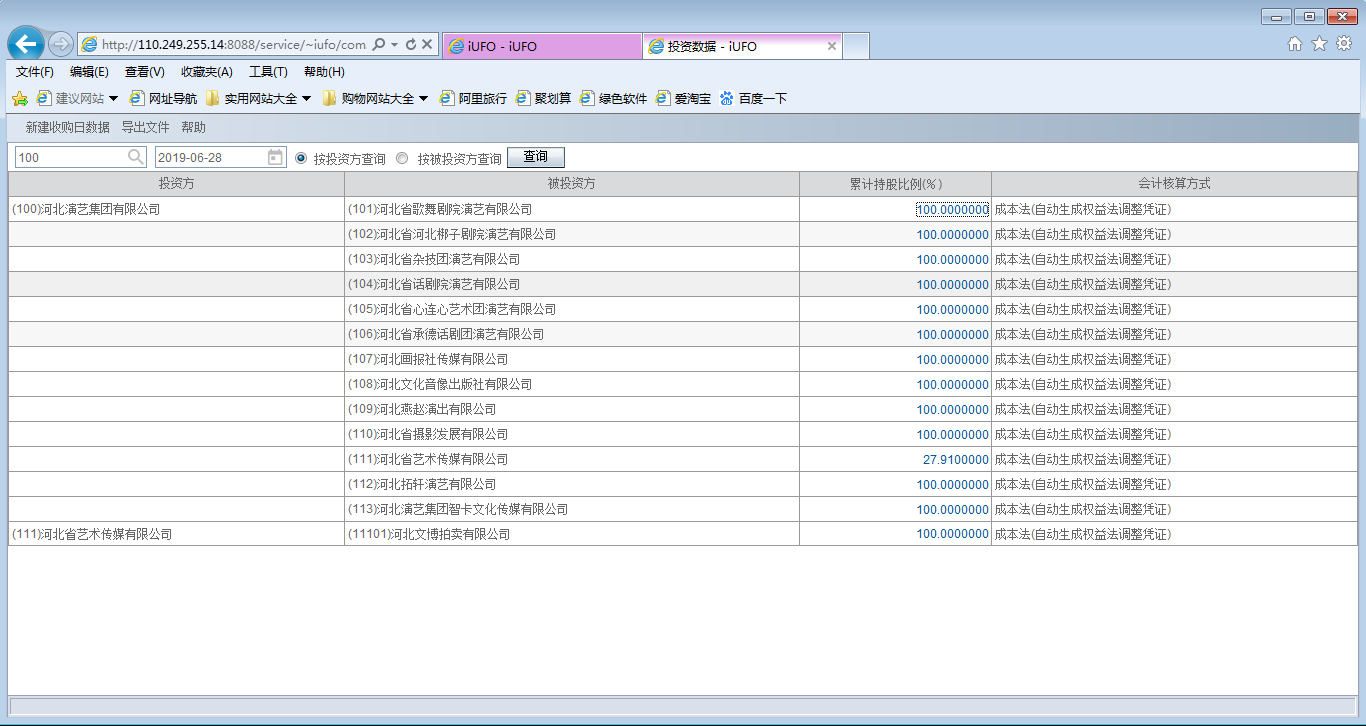Click 导出文件 to export the data
Image resolution: width=1366 pixels, height=726 pixels.
(145, 127)
